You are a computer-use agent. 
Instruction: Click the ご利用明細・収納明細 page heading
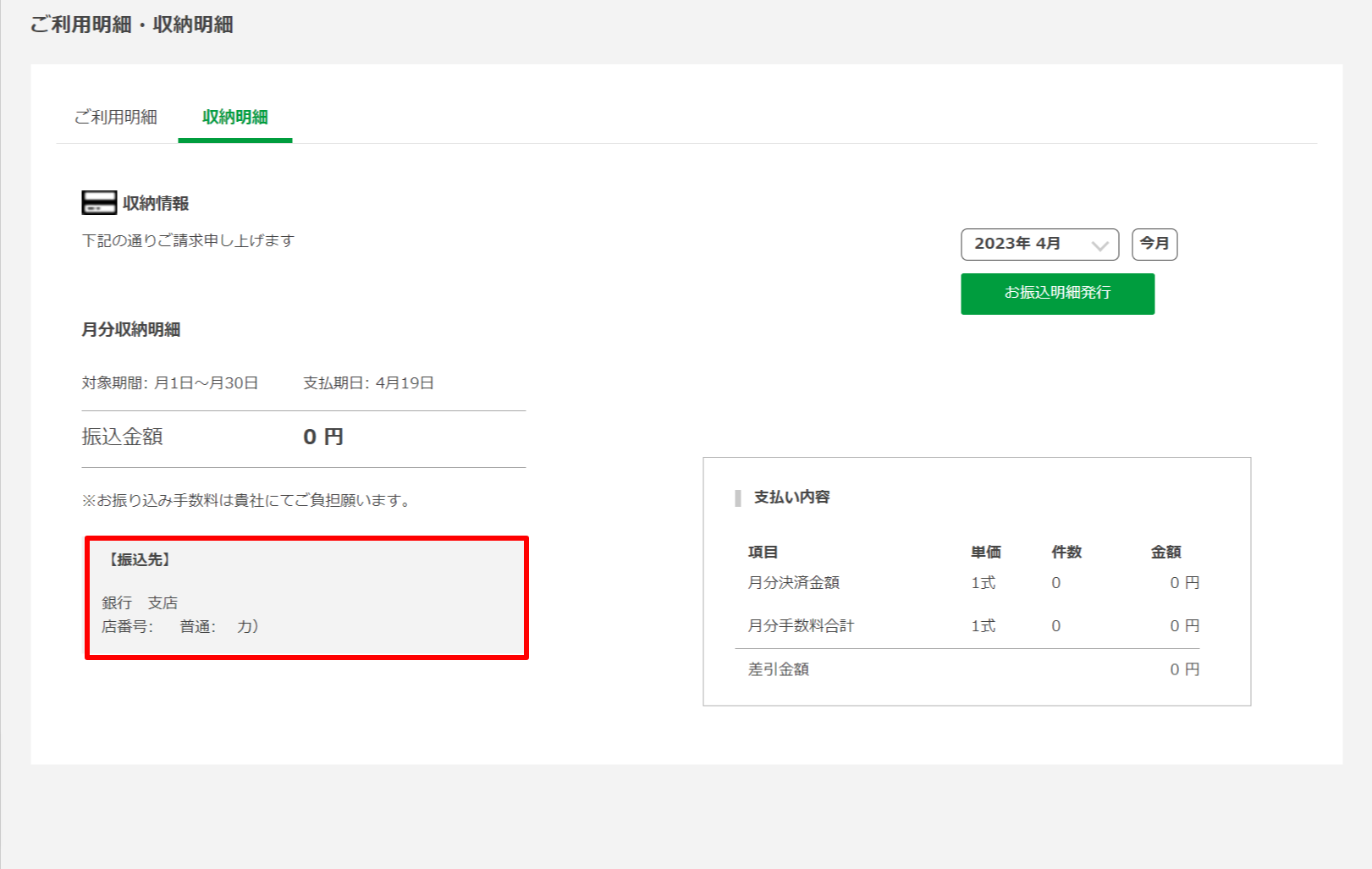point(132,25)
